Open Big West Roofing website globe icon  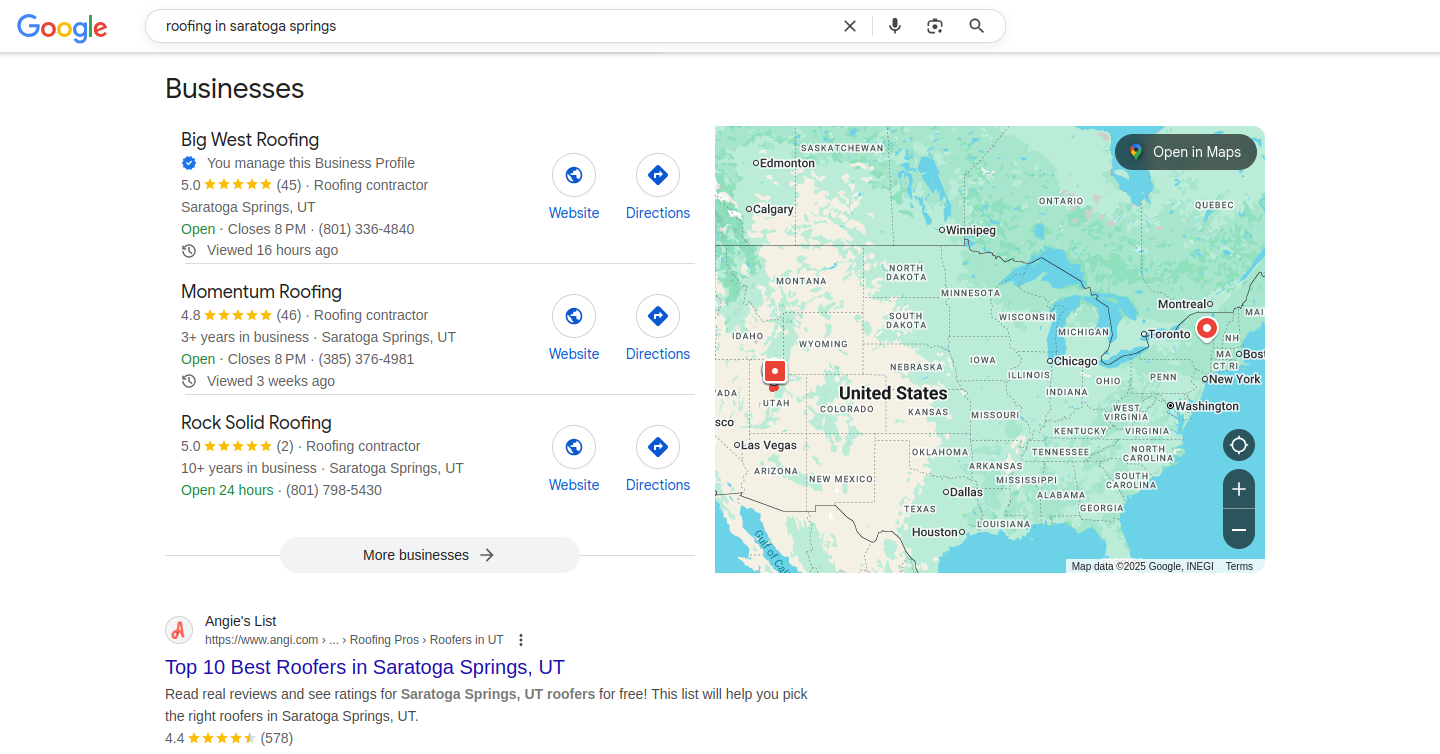point(574,175)
